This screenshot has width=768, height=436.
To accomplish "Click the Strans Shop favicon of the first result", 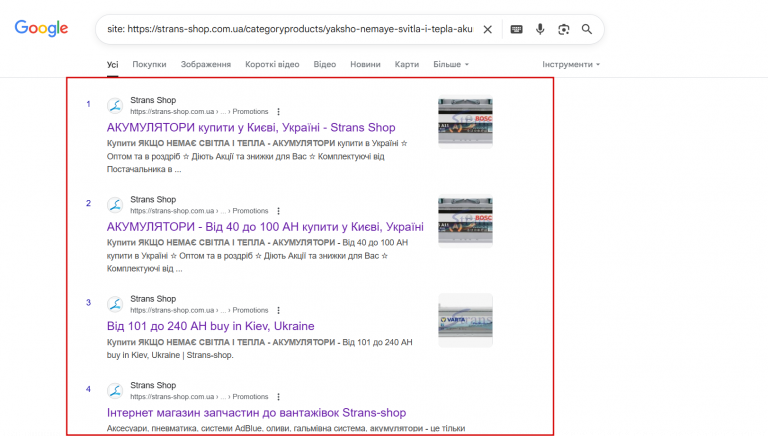I will coord(115,105).
